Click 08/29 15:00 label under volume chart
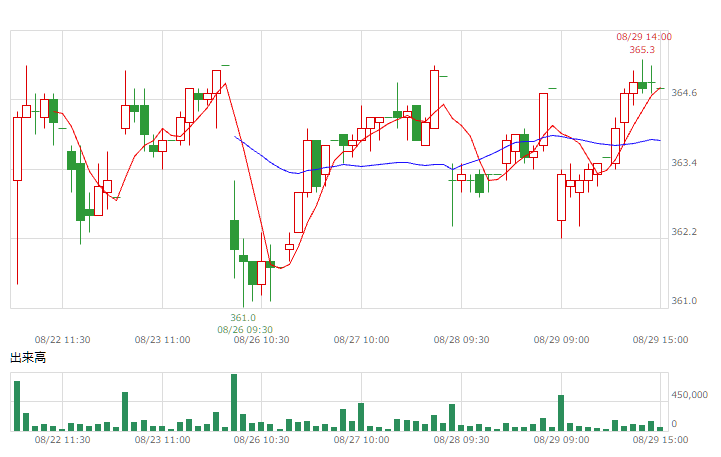Image resolution: width=721 pixels, height=457 pixels. tap(660, 440)
